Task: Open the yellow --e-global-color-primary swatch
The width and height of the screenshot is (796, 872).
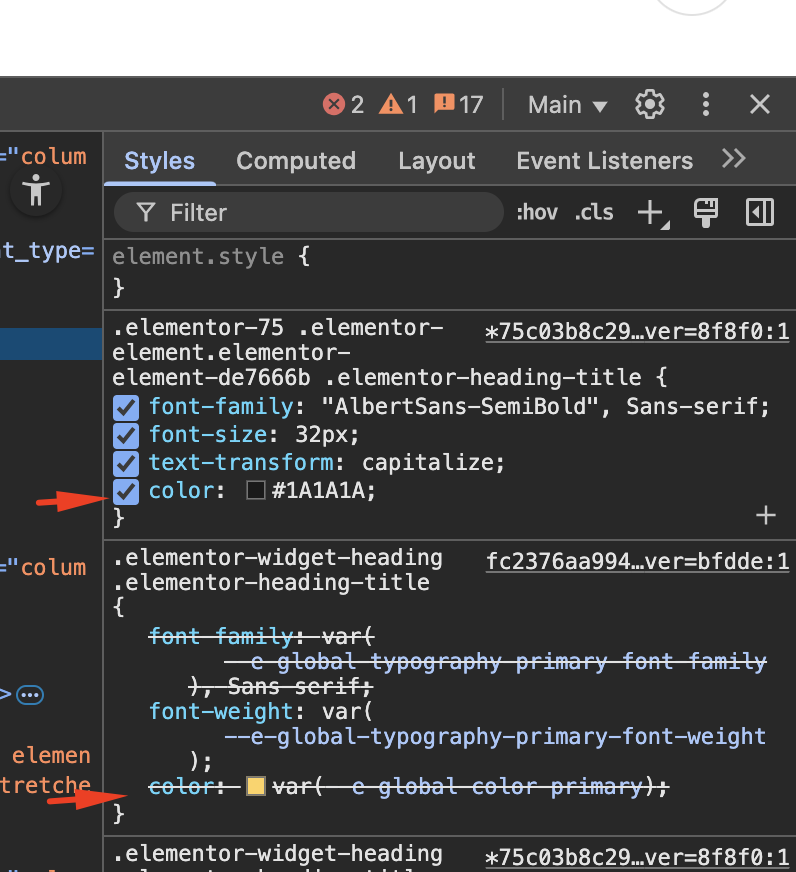Action: pyautogui.click(x=256, y=786)
